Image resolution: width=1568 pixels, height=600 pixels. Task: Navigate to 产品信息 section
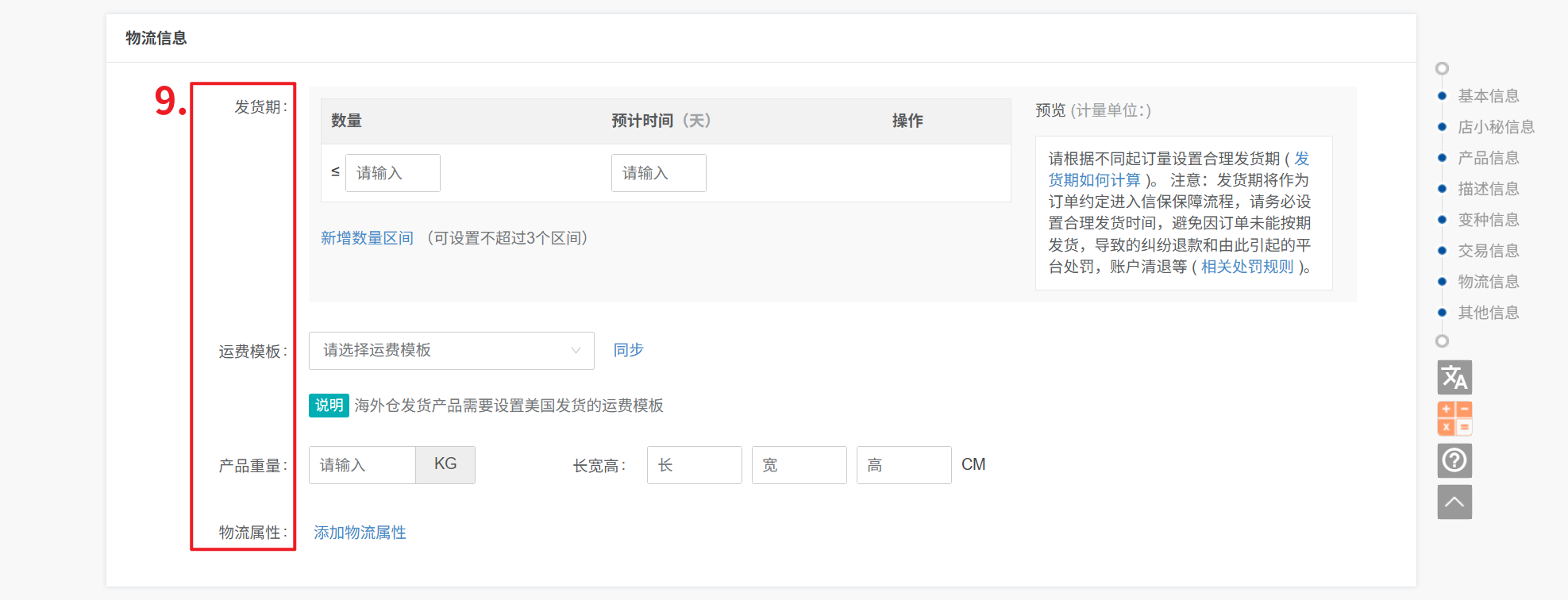click(1488, 158)
